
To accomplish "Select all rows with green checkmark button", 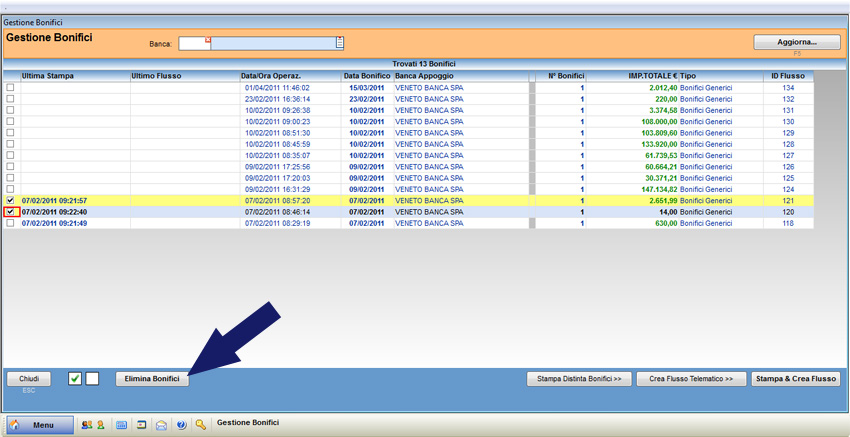I will (75, 379).
